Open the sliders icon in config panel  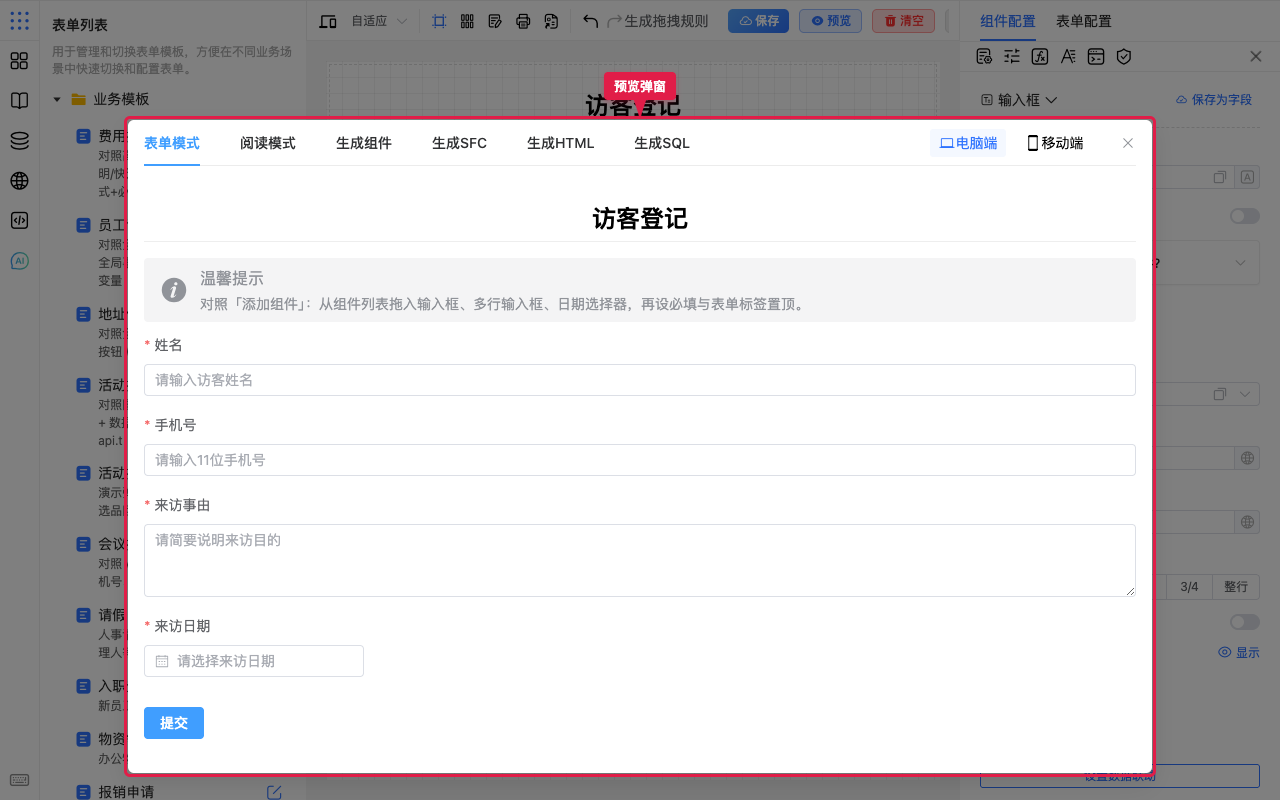point(1012,57)
